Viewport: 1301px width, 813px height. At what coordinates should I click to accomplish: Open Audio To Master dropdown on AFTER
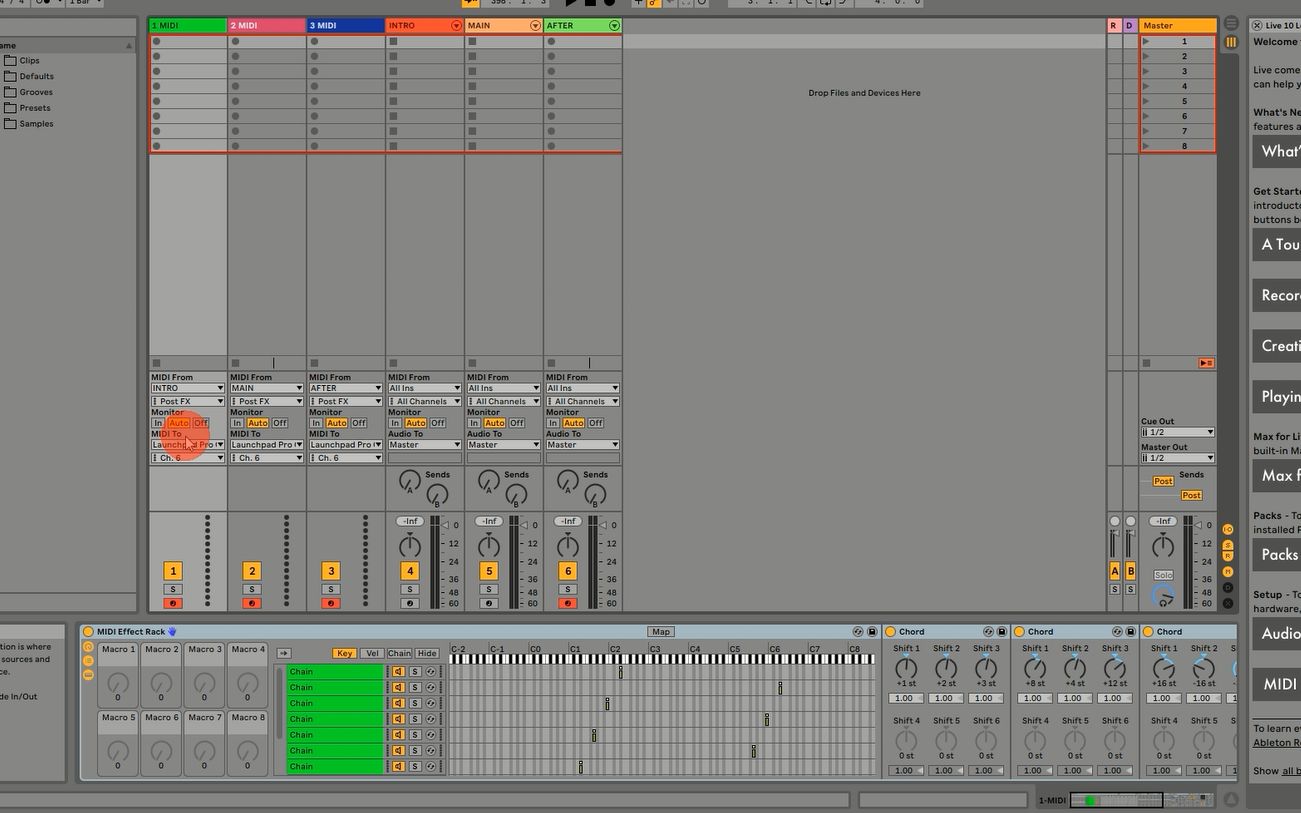pos(583,445)
